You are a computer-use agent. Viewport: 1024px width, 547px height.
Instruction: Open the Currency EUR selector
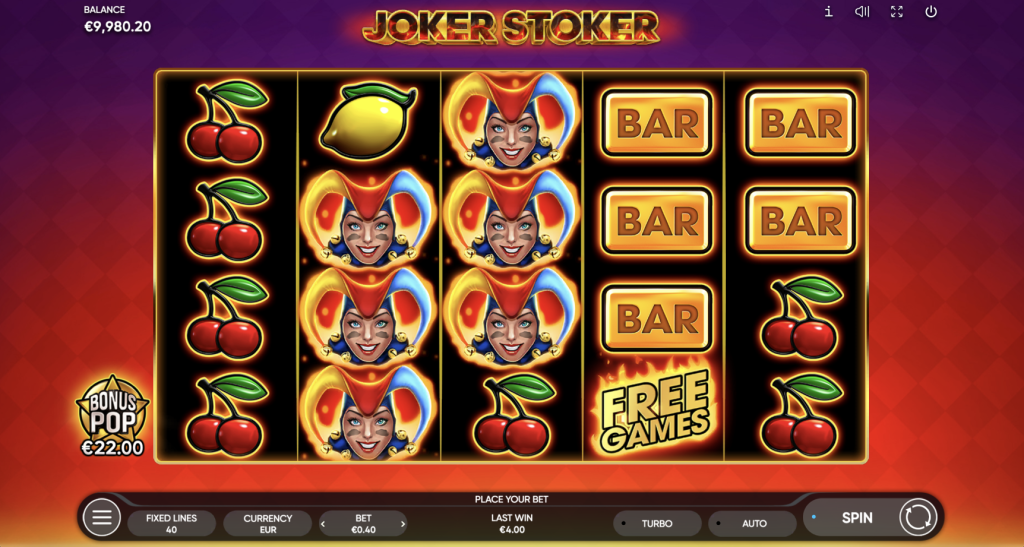point(268,524)
